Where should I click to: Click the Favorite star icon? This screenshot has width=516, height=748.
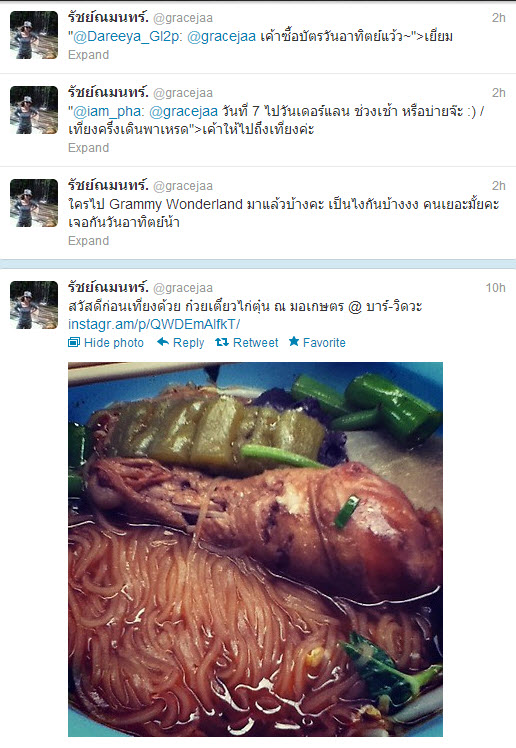click(294, 342)
